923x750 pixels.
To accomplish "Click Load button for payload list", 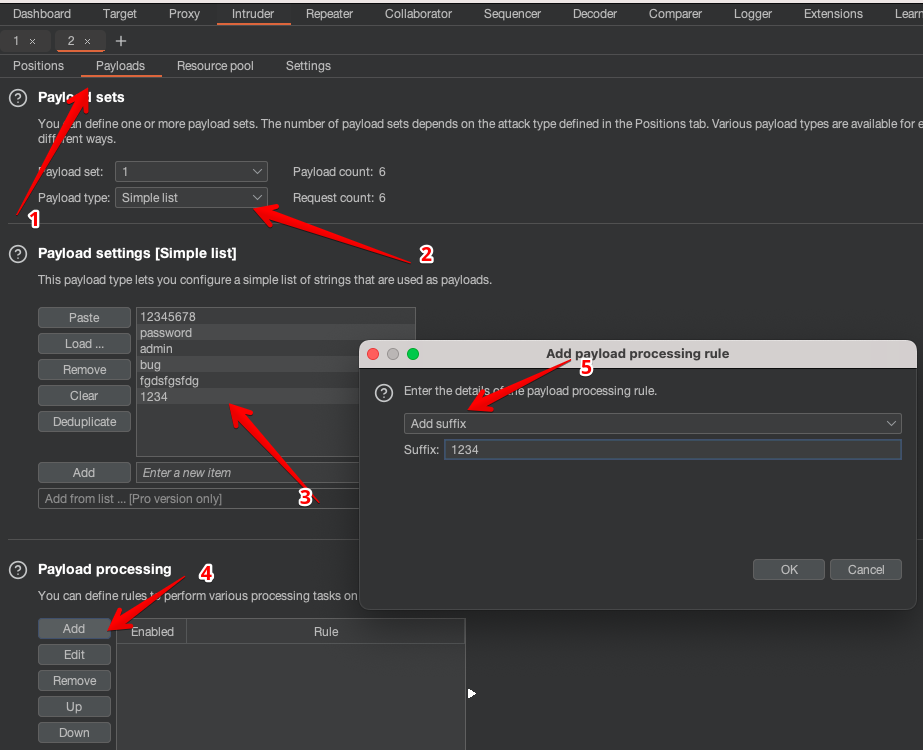I will click(84, 344).
